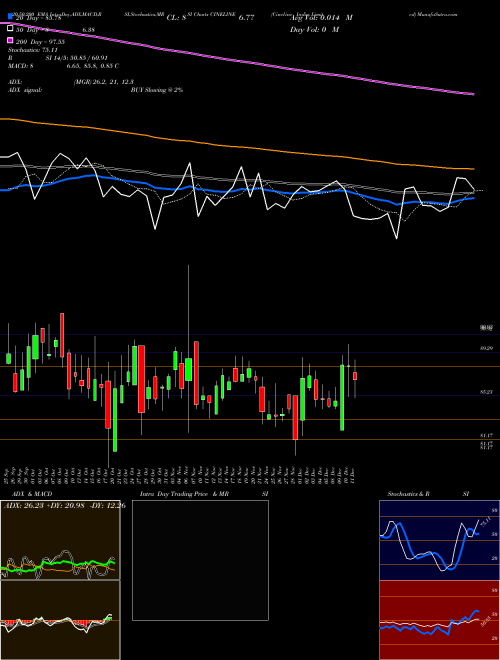Viewport: 500px width, 660px height.
Task: Open the blue Stochastics chart panel
Action: (439, 540)
